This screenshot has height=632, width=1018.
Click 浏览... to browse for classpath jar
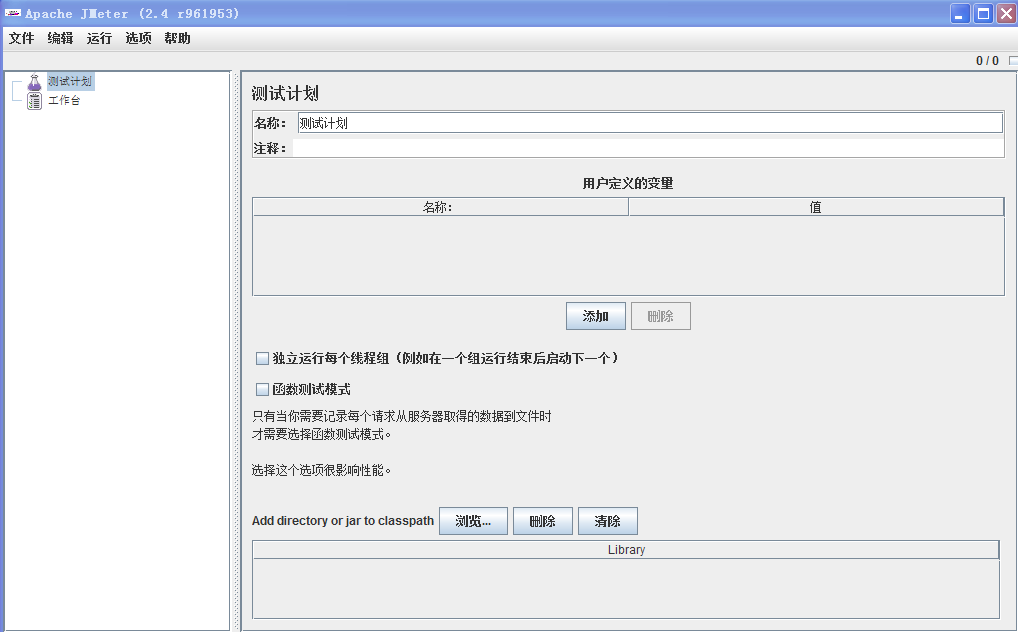point(473,521)
